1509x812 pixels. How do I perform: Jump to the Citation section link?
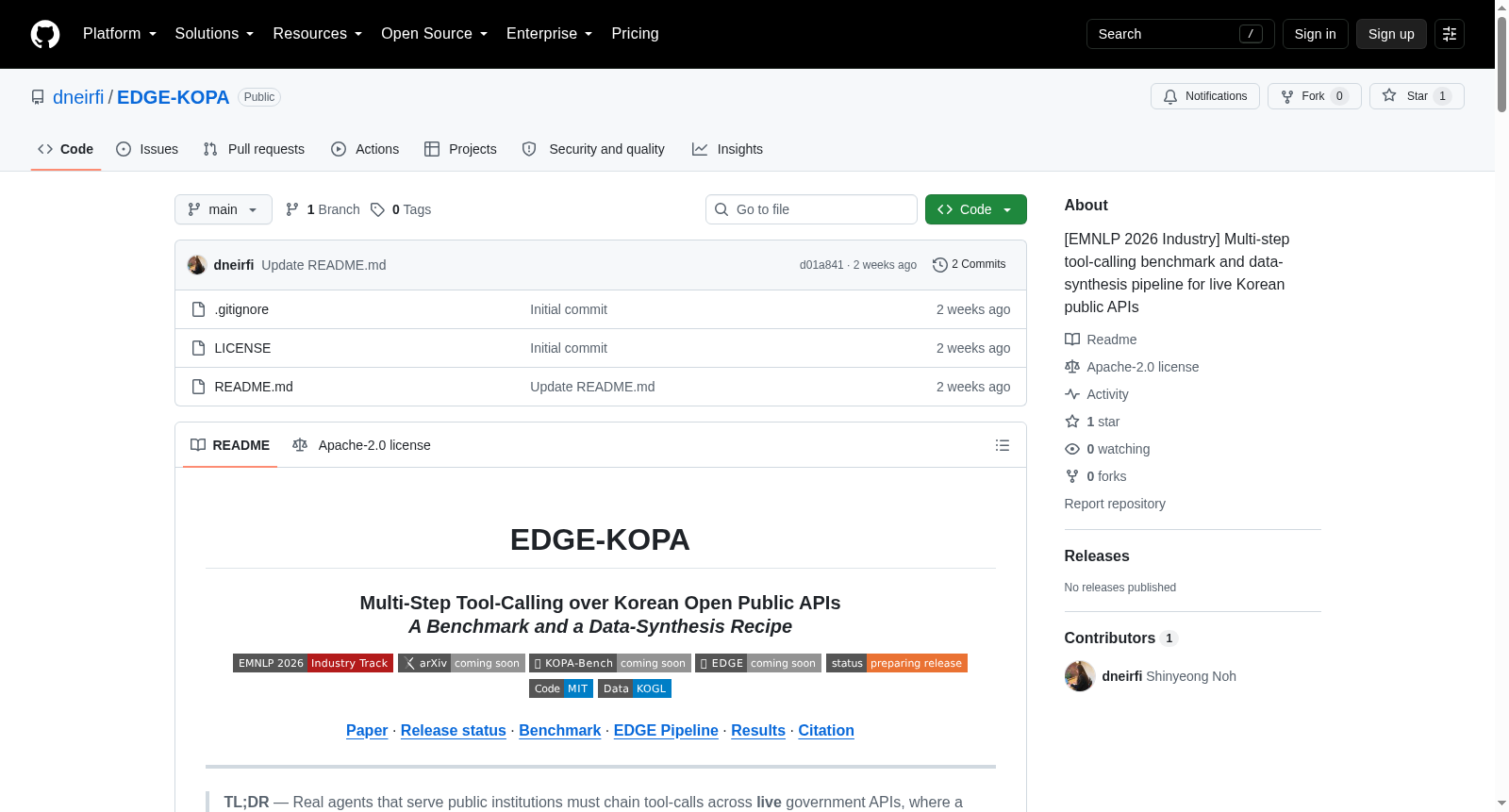click(826, 731)
